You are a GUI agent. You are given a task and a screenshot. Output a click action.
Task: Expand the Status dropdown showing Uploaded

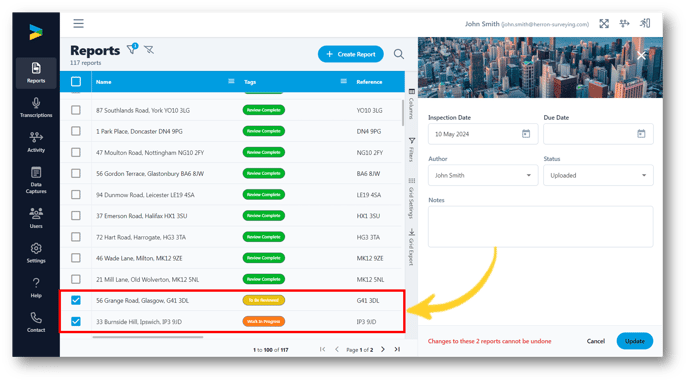click(598, 175)
